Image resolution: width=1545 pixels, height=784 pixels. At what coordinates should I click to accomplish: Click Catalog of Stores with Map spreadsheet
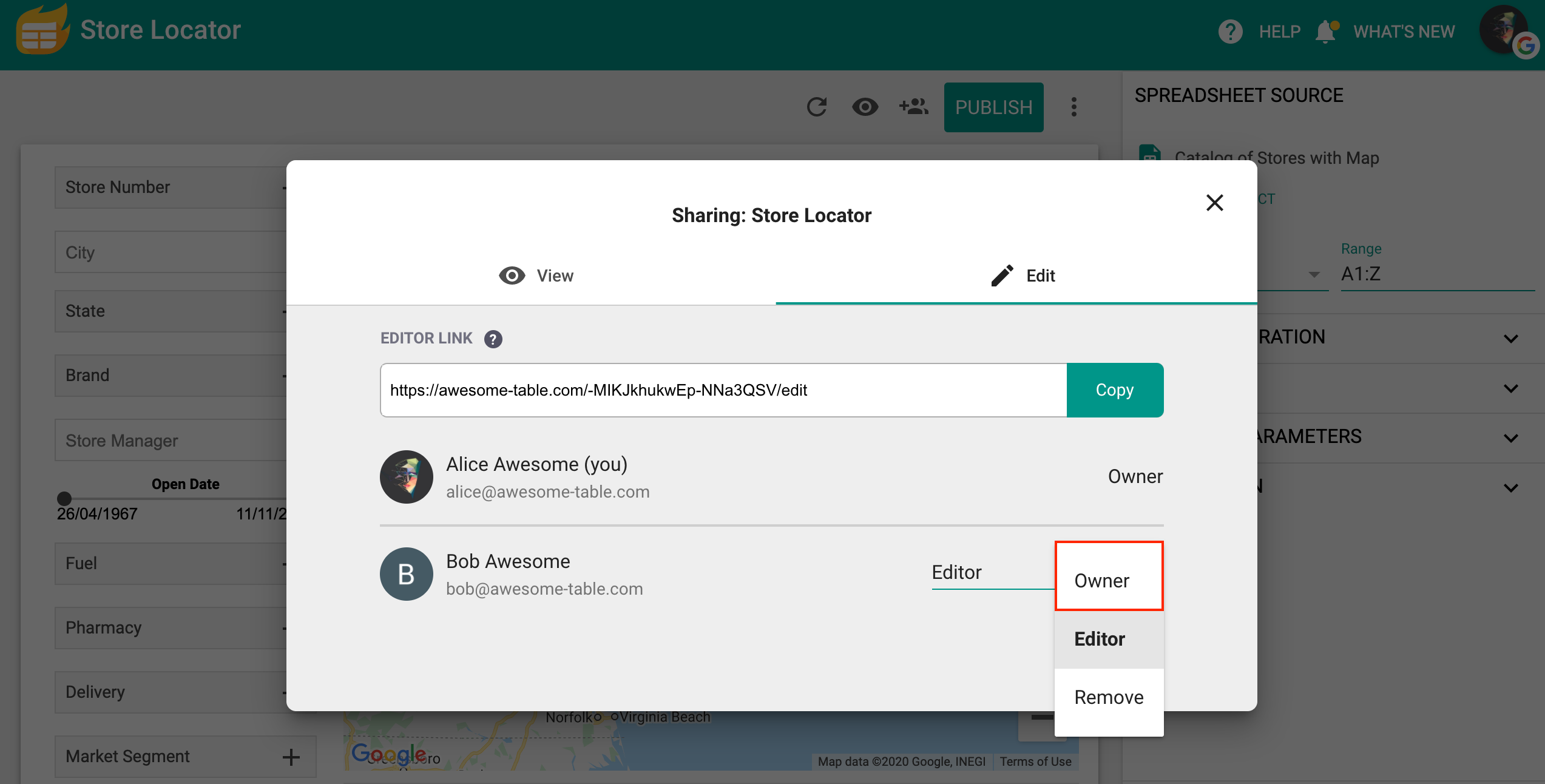1277,158
